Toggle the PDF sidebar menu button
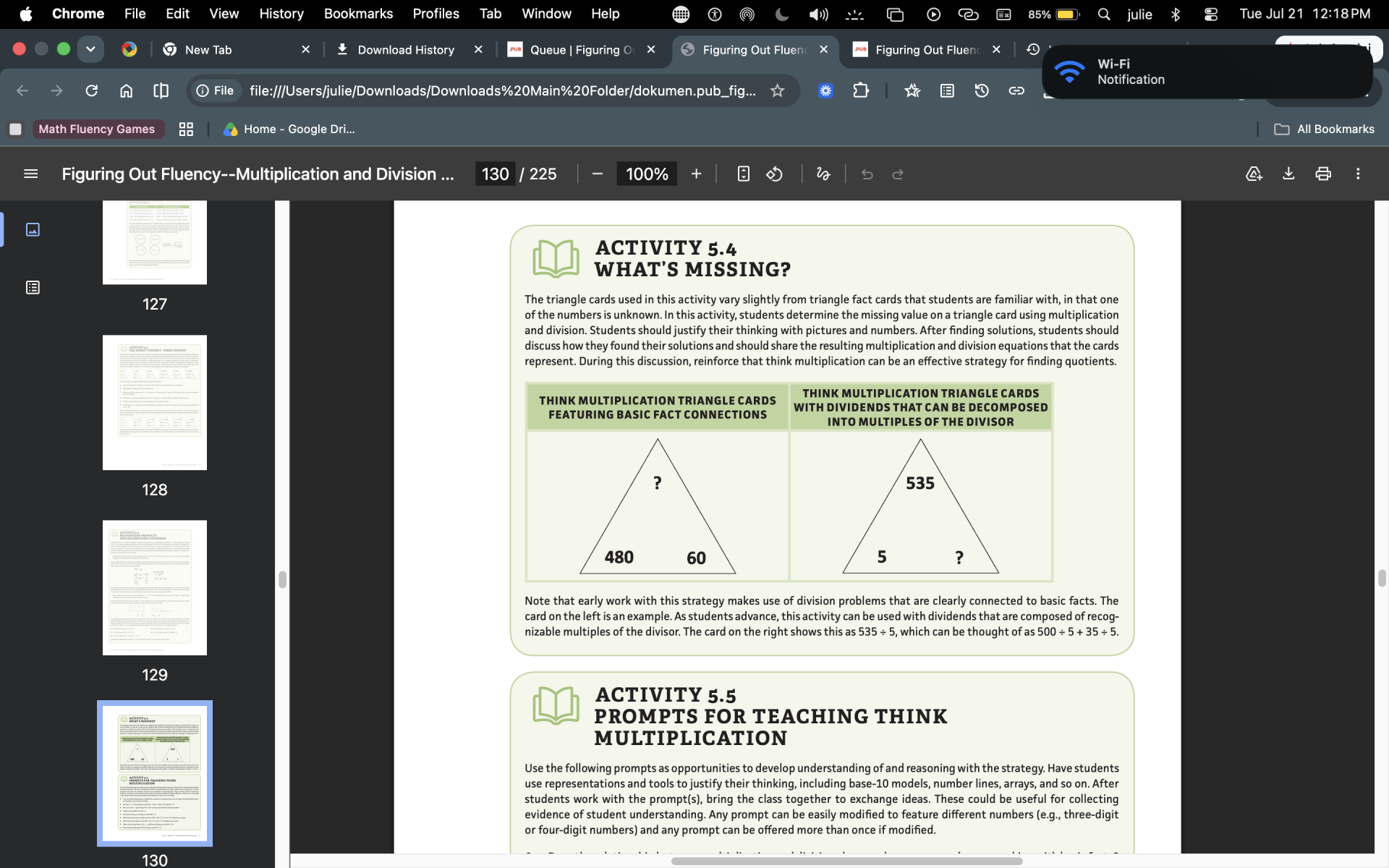Screen dimensions: 1389x868 pos(30,174)
